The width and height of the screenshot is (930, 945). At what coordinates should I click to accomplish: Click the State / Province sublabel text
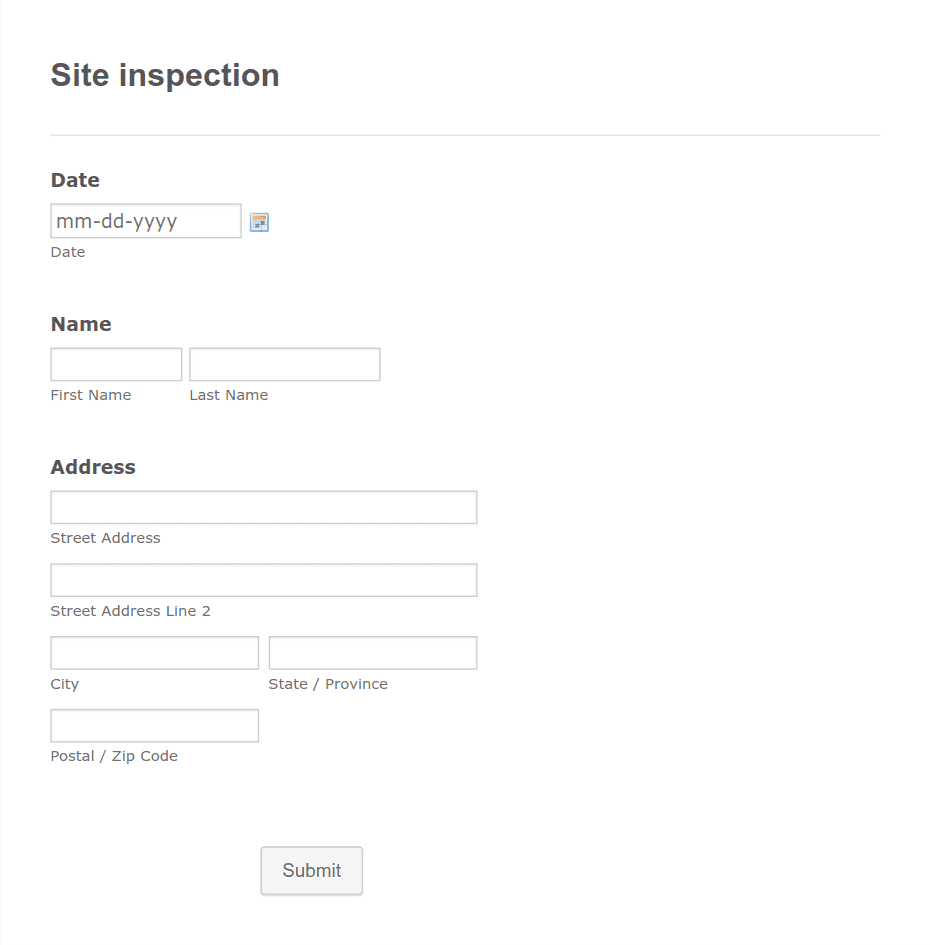tap(328, 684)
